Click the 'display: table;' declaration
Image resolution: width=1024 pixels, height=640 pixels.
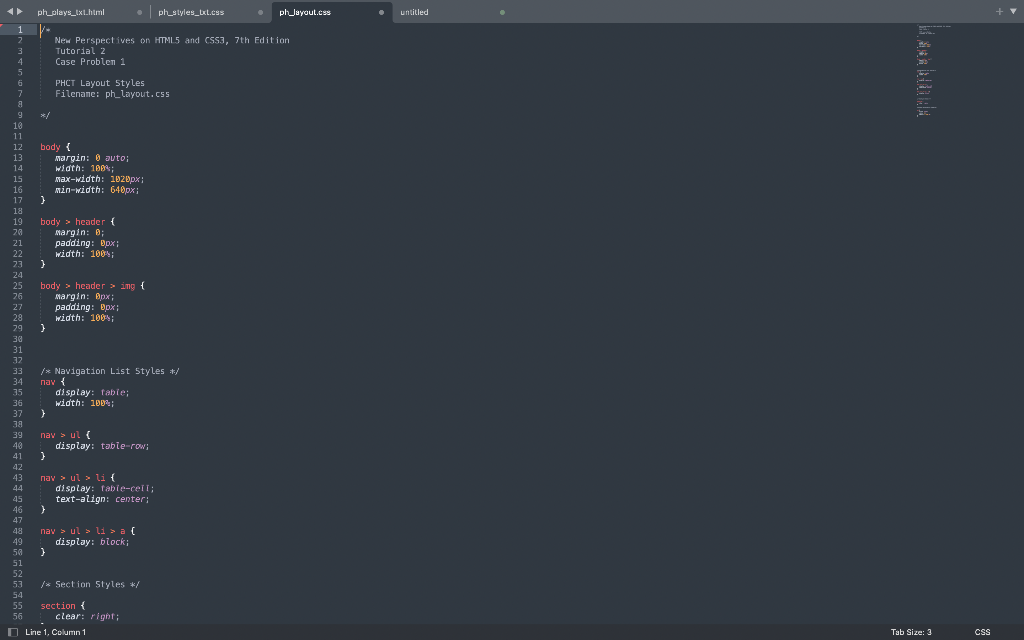click(92, 392)
